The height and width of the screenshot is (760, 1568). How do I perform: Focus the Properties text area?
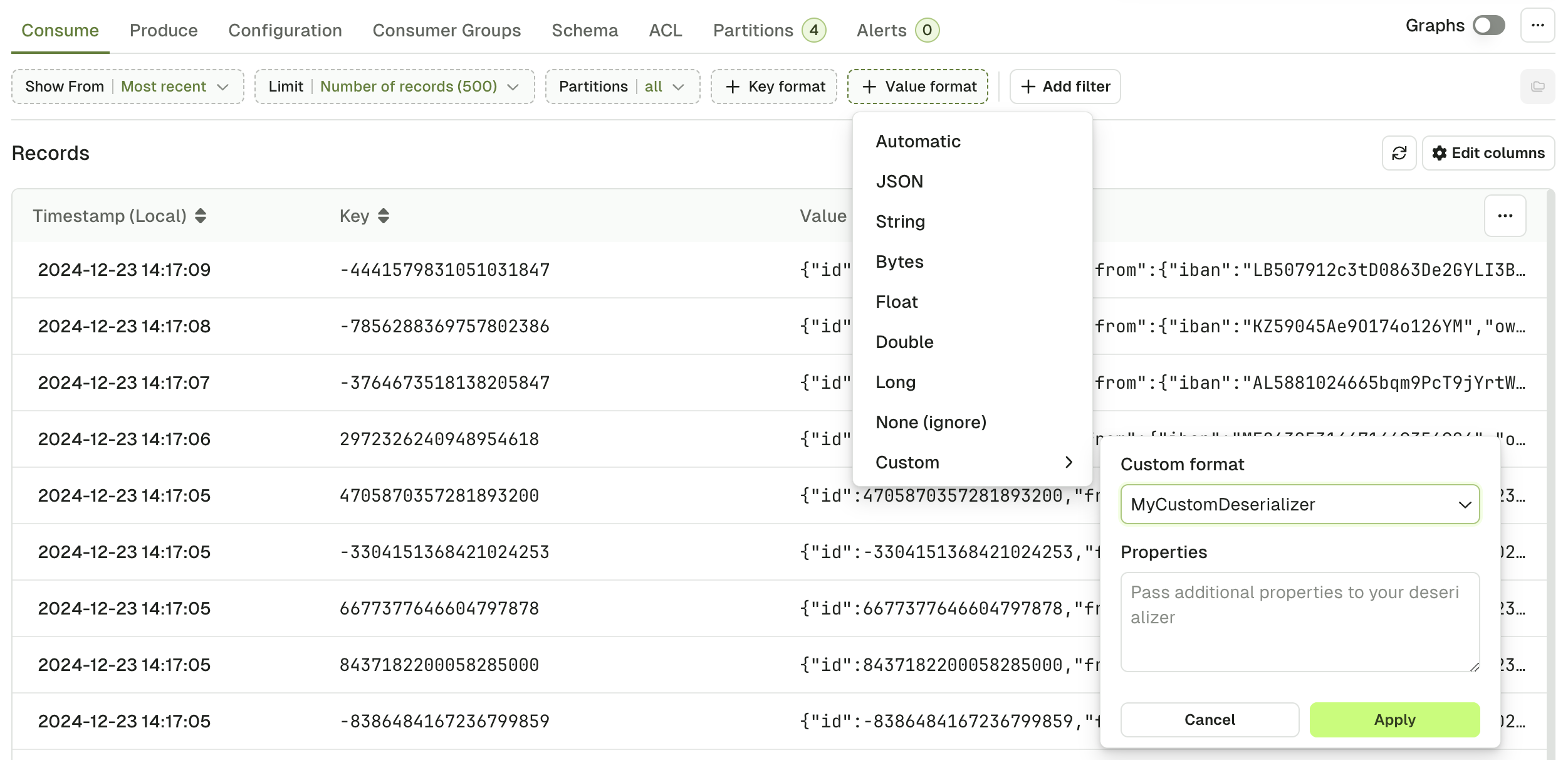[1300, 621]
